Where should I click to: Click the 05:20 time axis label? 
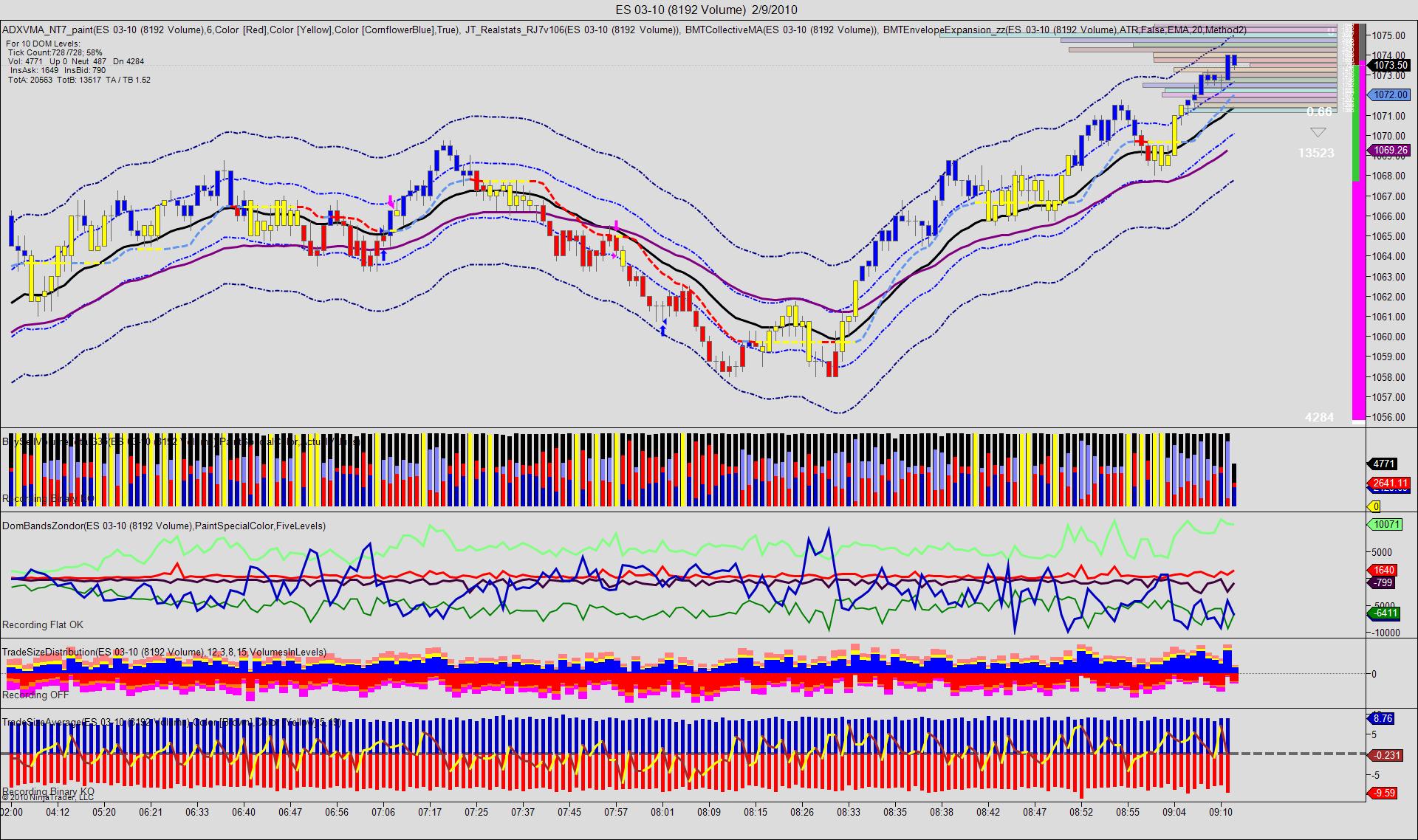coord(104,812)
